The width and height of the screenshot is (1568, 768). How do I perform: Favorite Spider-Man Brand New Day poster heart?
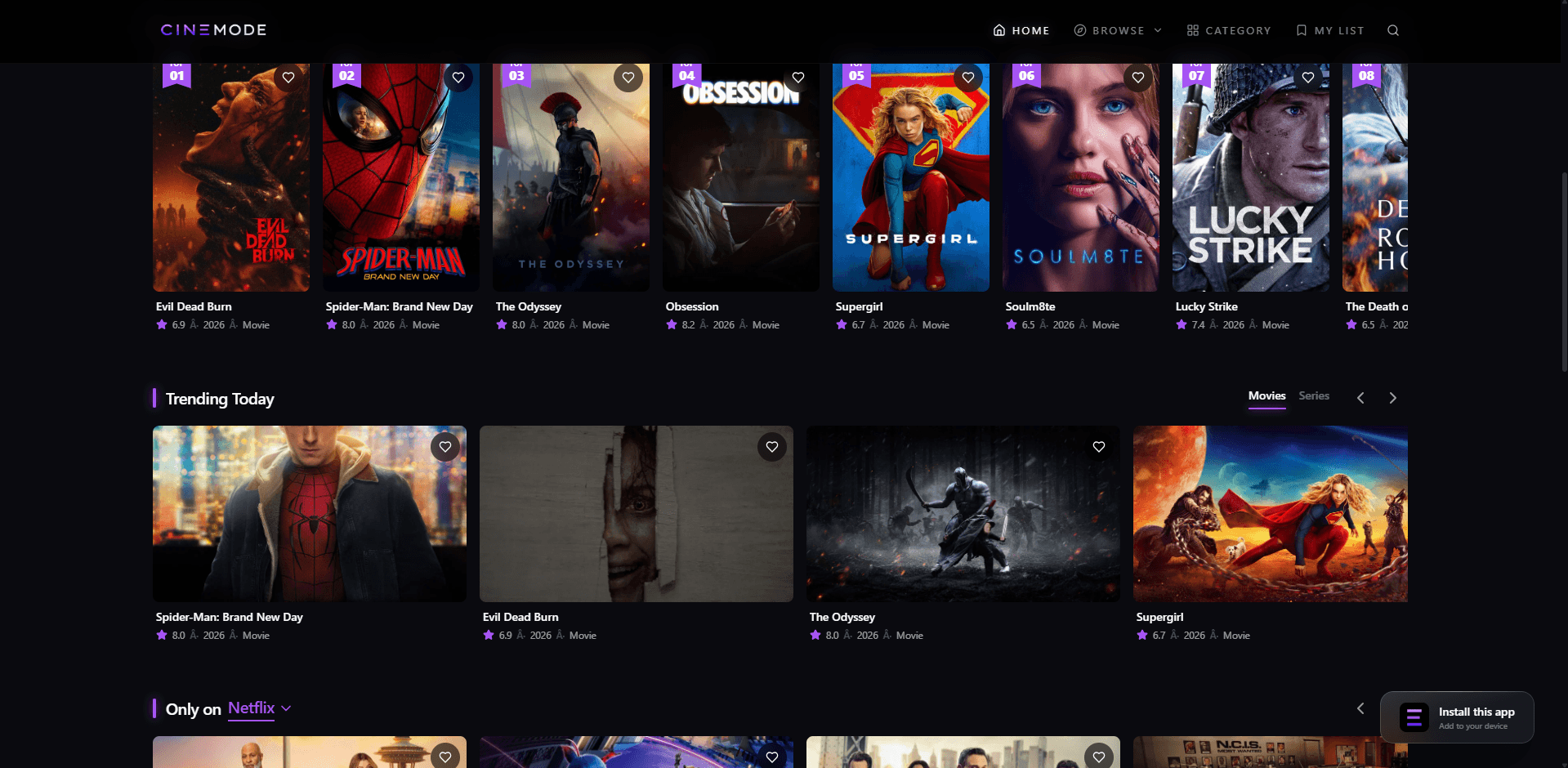point(458,78)
